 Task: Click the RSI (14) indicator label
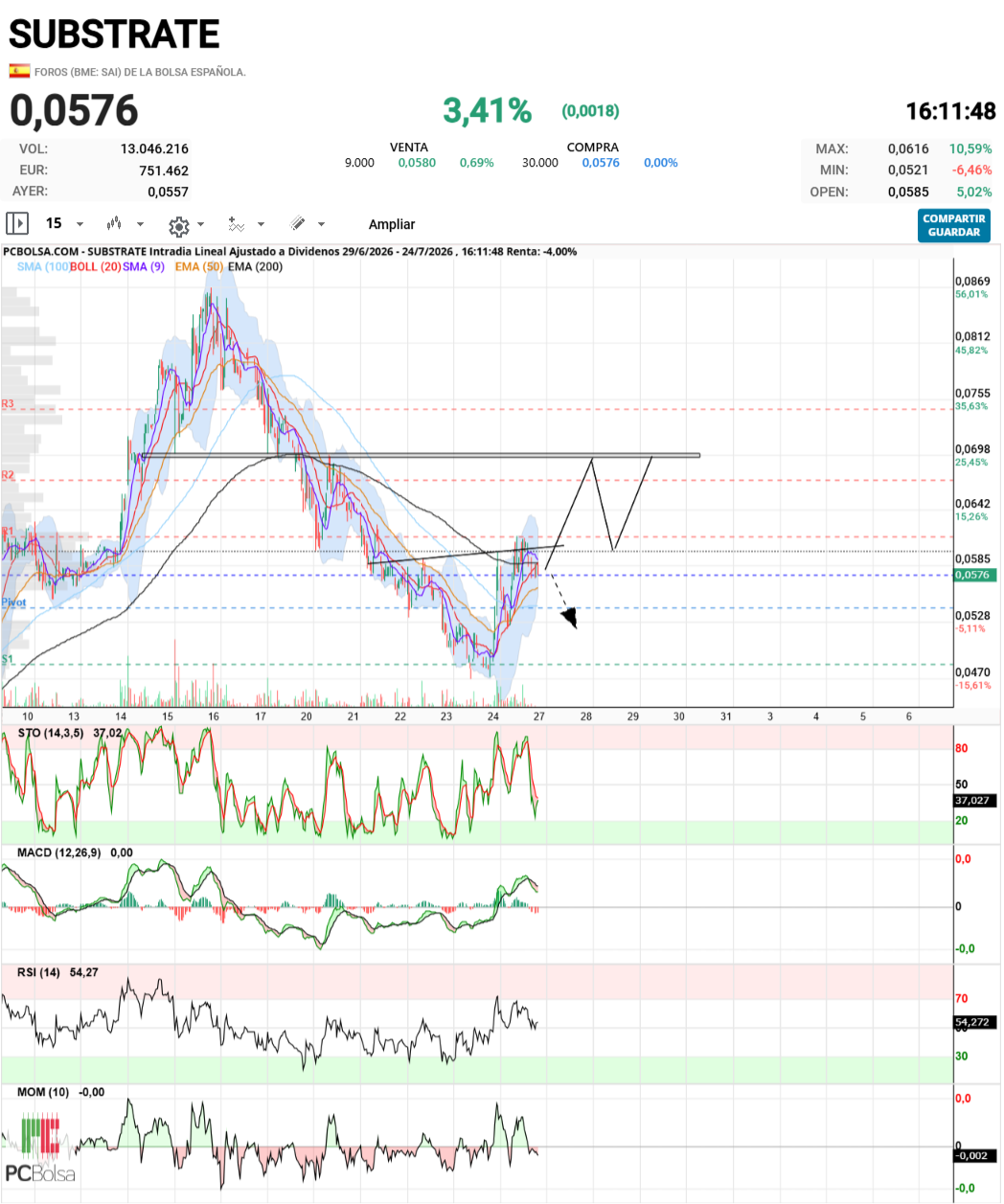(x=38, y=972)
